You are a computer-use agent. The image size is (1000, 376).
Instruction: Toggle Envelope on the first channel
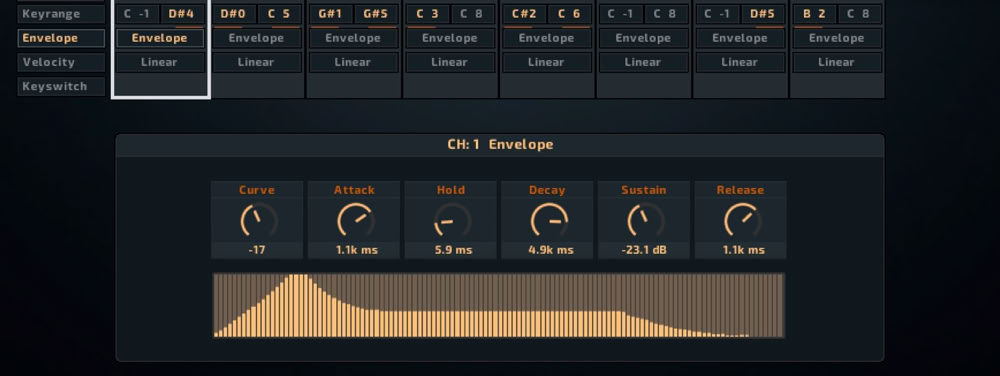[160, 38]
